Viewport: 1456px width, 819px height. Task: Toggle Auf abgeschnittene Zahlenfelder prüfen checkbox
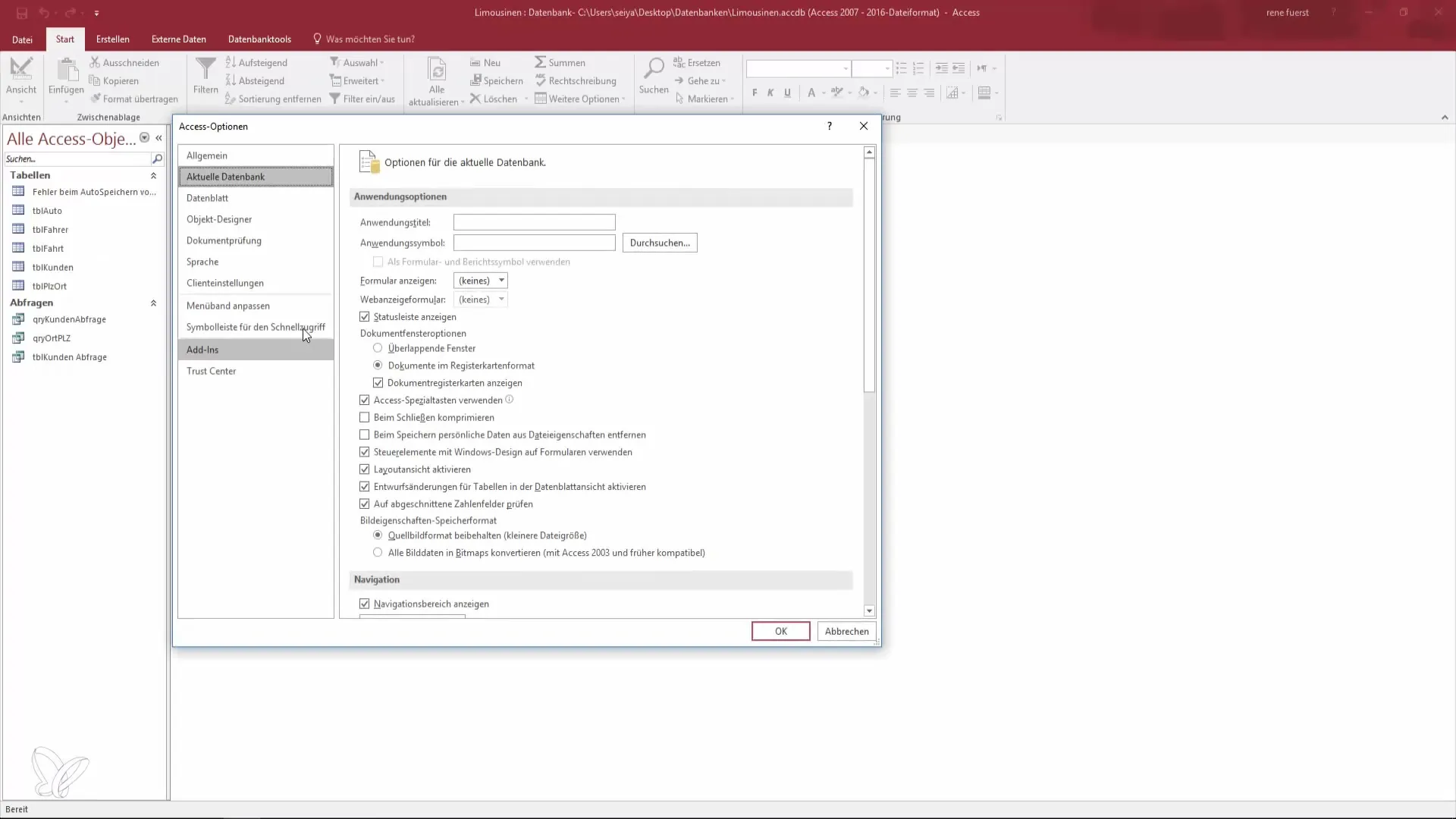(365, 504)
